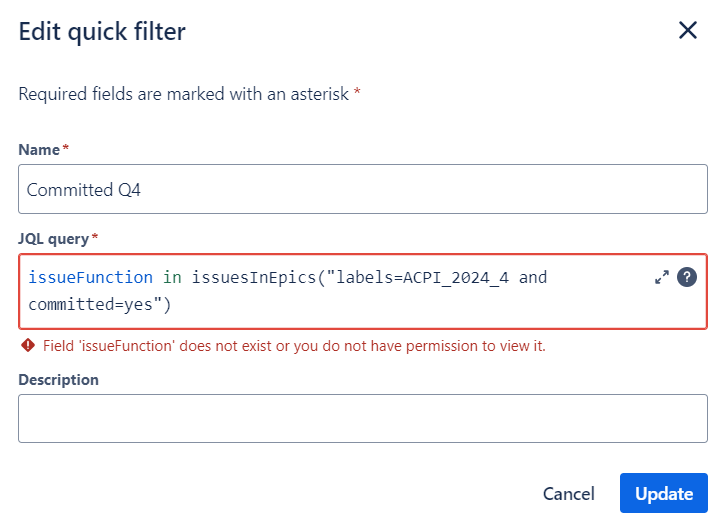Click the labels=ACPI_2024_4 text in query
Image resolution: width=723 pixels, height=522 pixels.
pos(422,278)
